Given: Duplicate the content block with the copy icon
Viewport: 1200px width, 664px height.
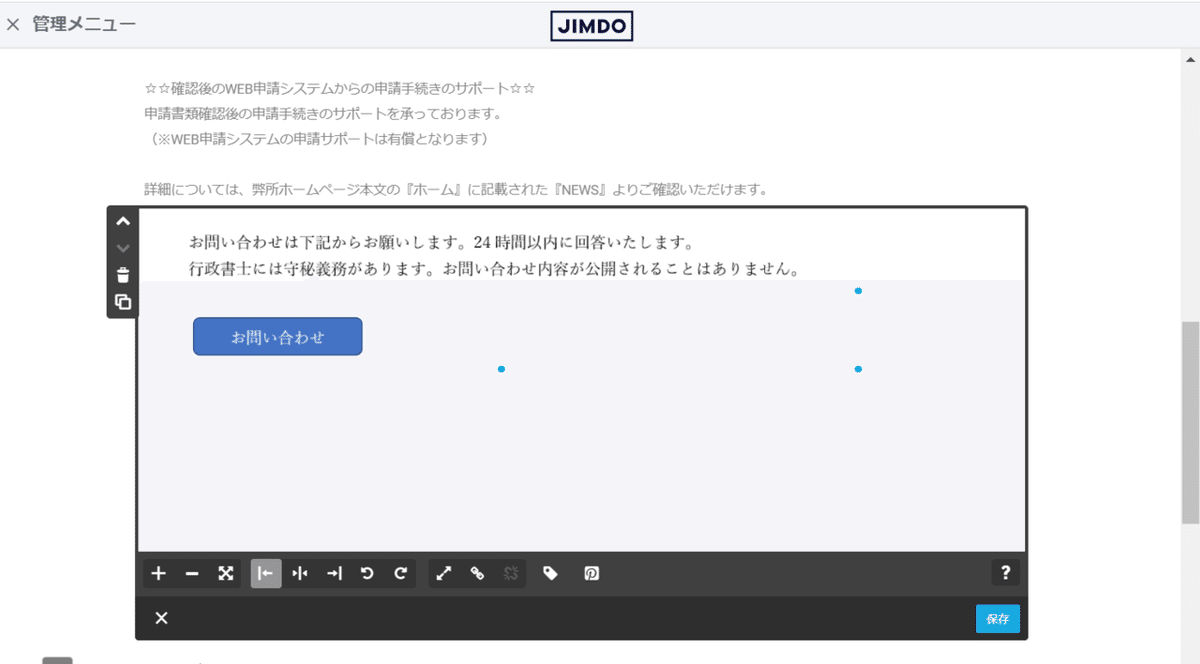Looking at the screenshot, I should [x=122, y=300].
